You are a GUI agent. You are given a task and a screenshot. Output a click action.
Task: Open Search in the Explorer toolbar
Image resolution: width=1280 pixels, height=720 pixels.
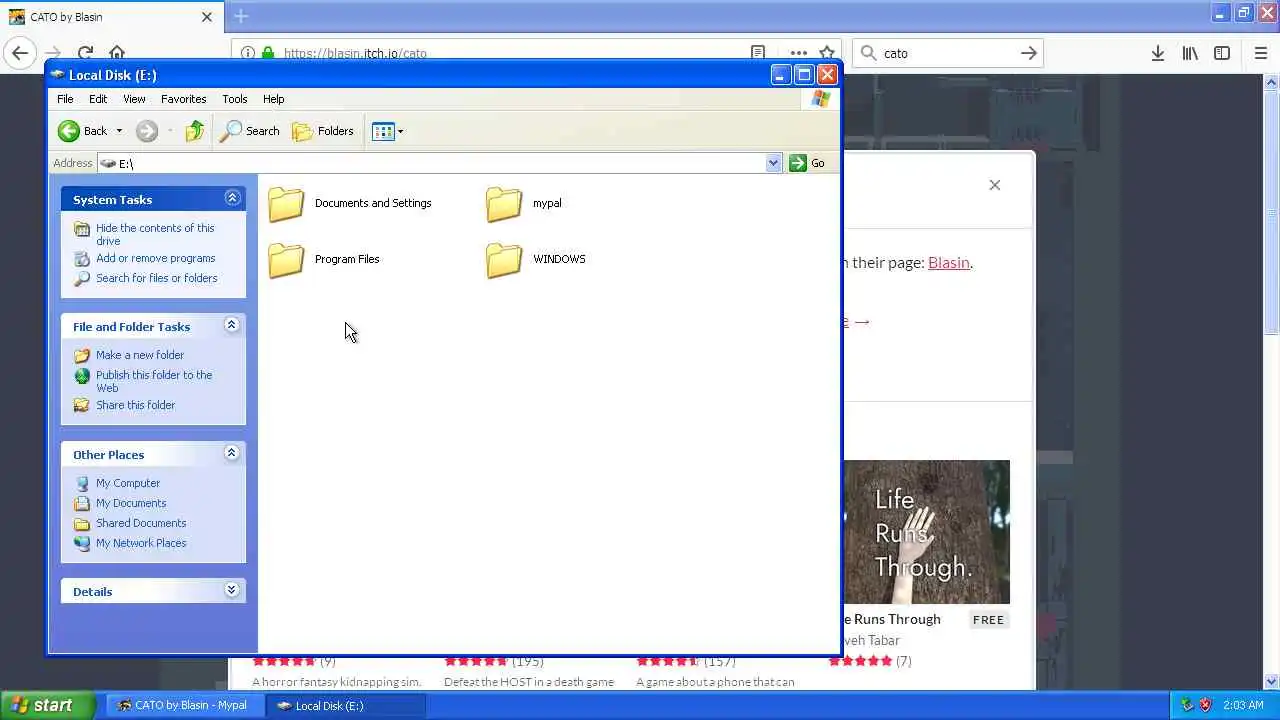[250, 131]
